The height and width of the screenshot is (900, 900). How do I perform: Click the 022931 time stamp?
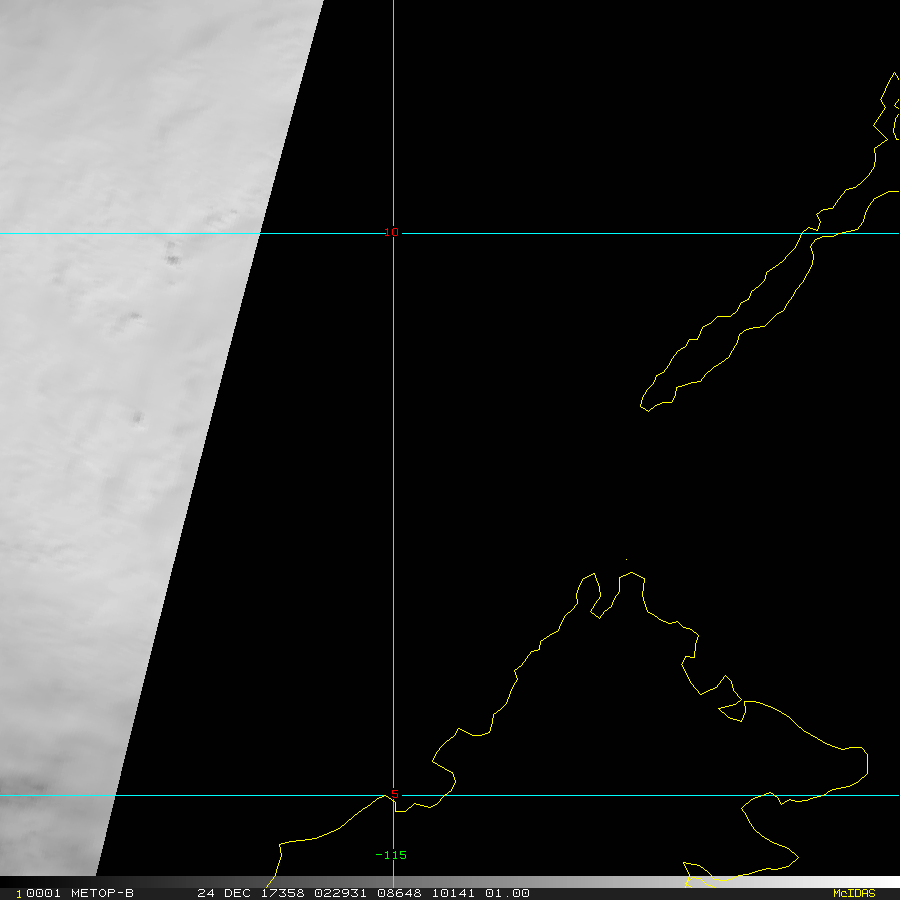pyautogui.click(x=341, y=893)
